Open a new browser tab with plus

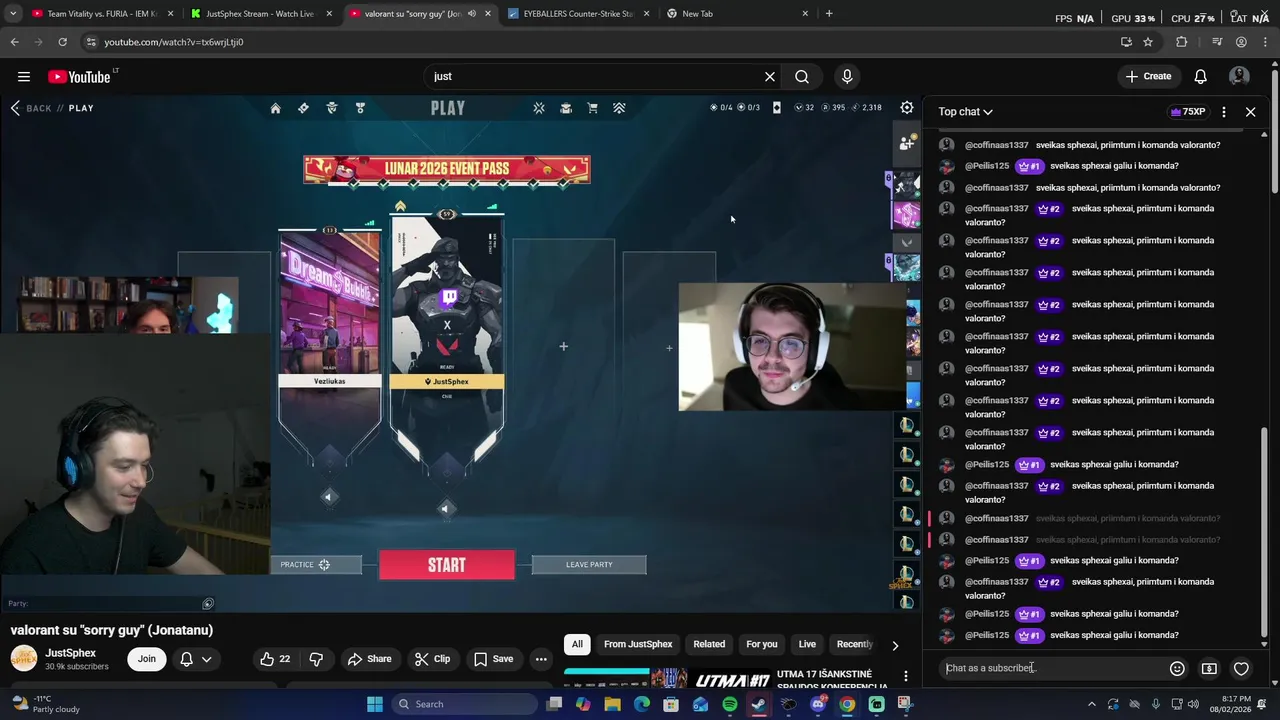pyautogui.click(x=829, y=14)
